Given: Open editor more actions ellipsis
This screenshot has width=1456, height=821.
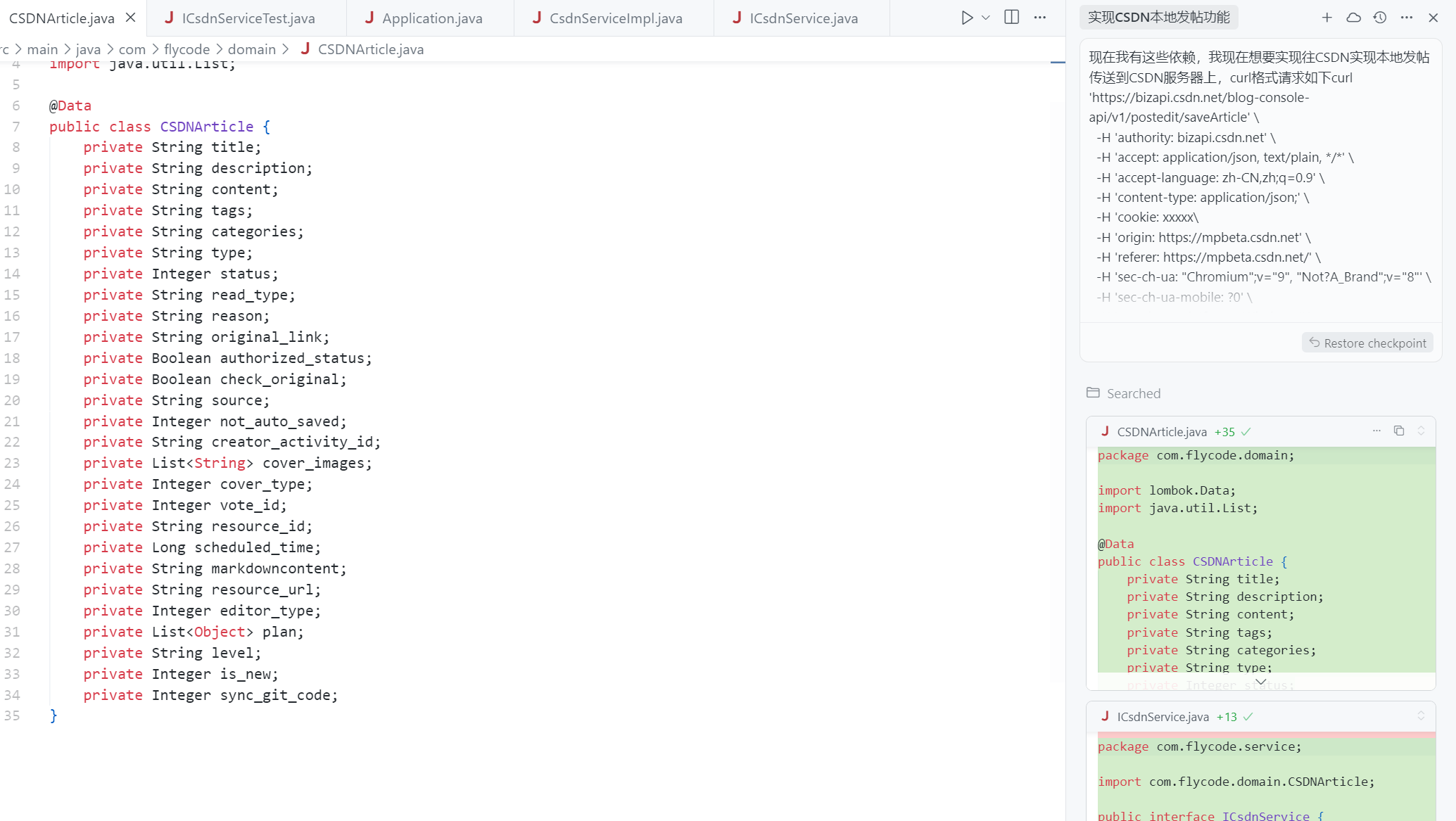Looking at the screenshot, I should pos(1040,18).
